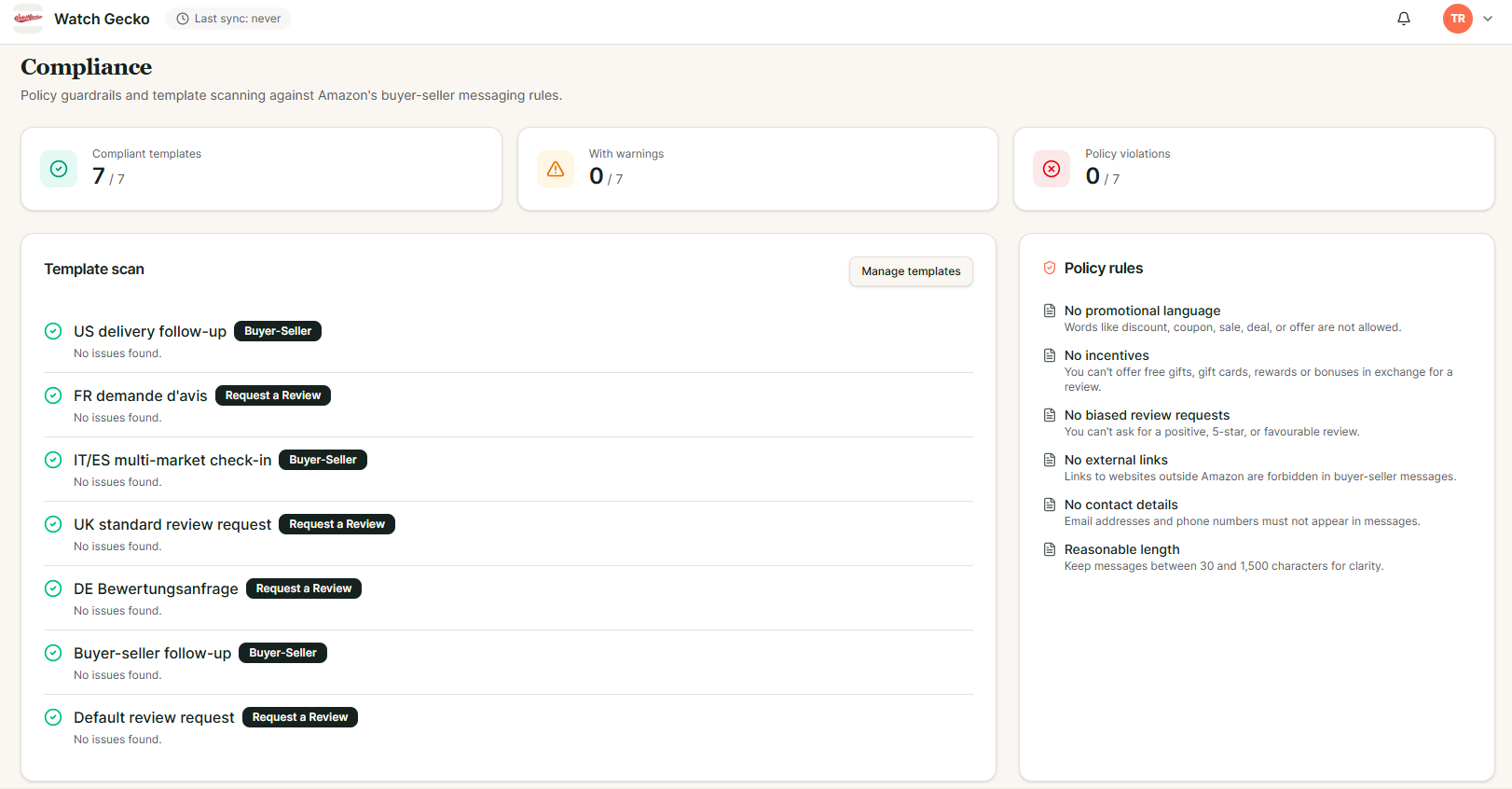Click the Policy rules heading
The image size is (1512, 789).
[x=1104, y=268]
